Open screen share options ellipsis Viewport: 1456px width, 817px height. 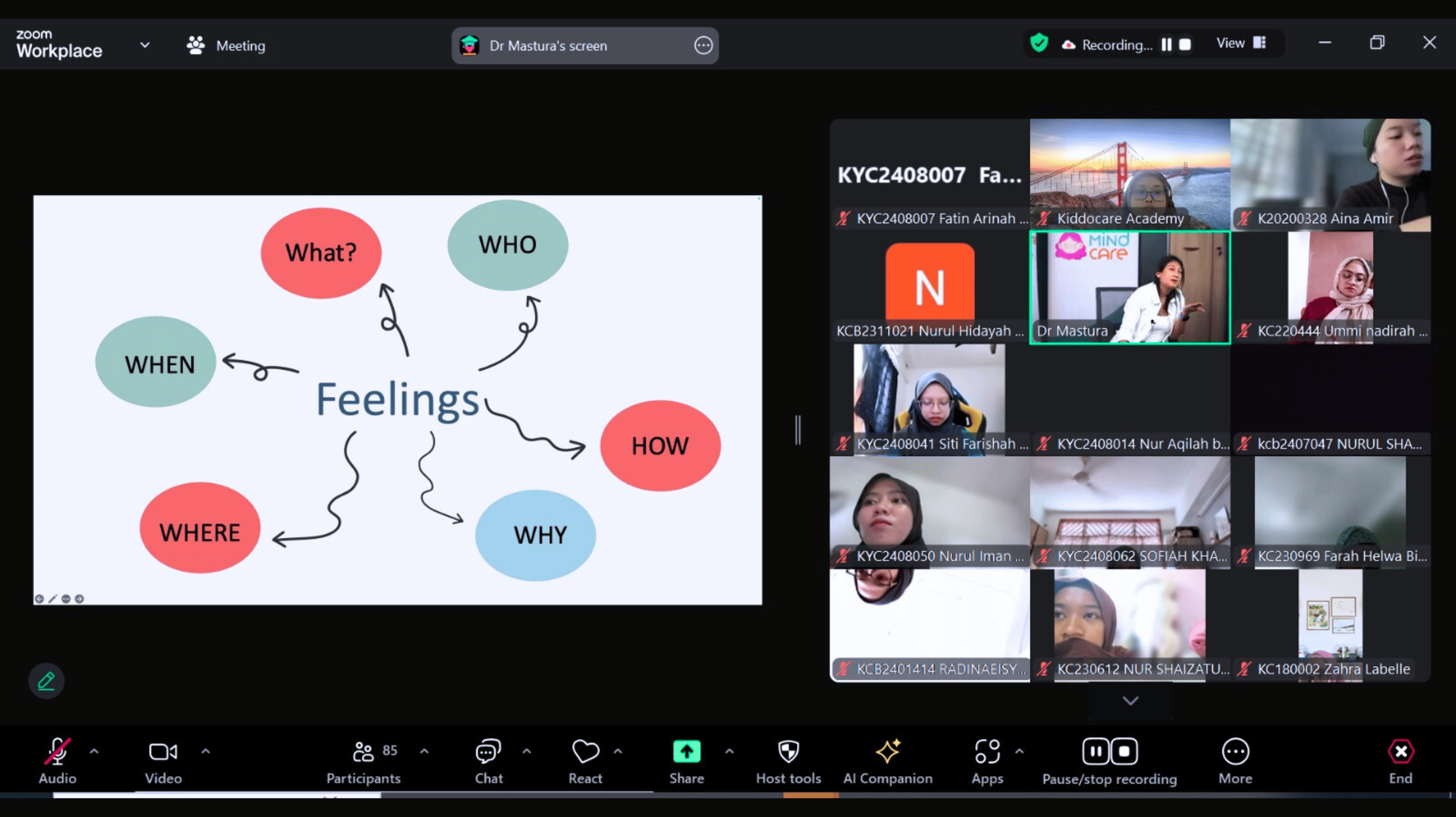(x=703, y=45)
